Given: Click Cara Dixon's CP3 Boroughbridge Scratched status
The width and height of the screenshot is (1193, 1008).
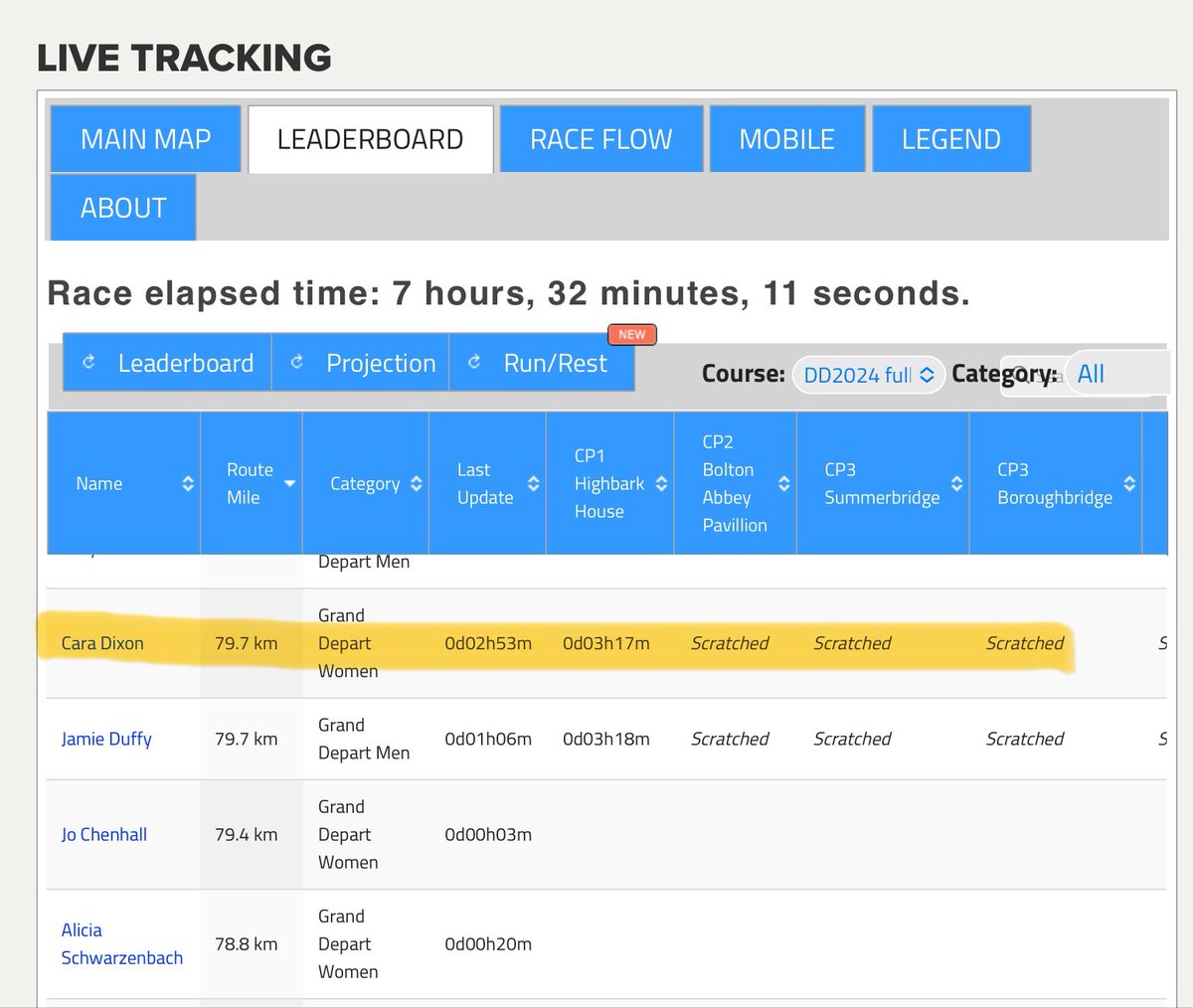Looking at the screenshot, I should 1025,643.
